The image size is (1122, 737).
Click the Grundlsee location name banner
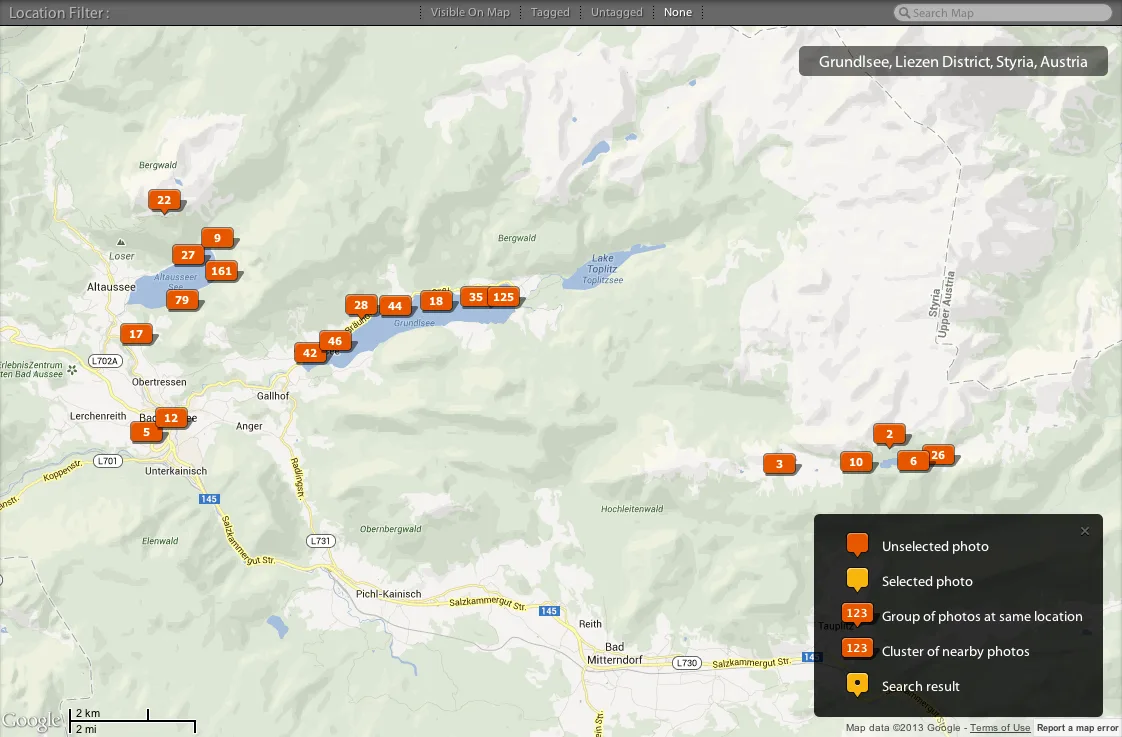tap(953, 62)
